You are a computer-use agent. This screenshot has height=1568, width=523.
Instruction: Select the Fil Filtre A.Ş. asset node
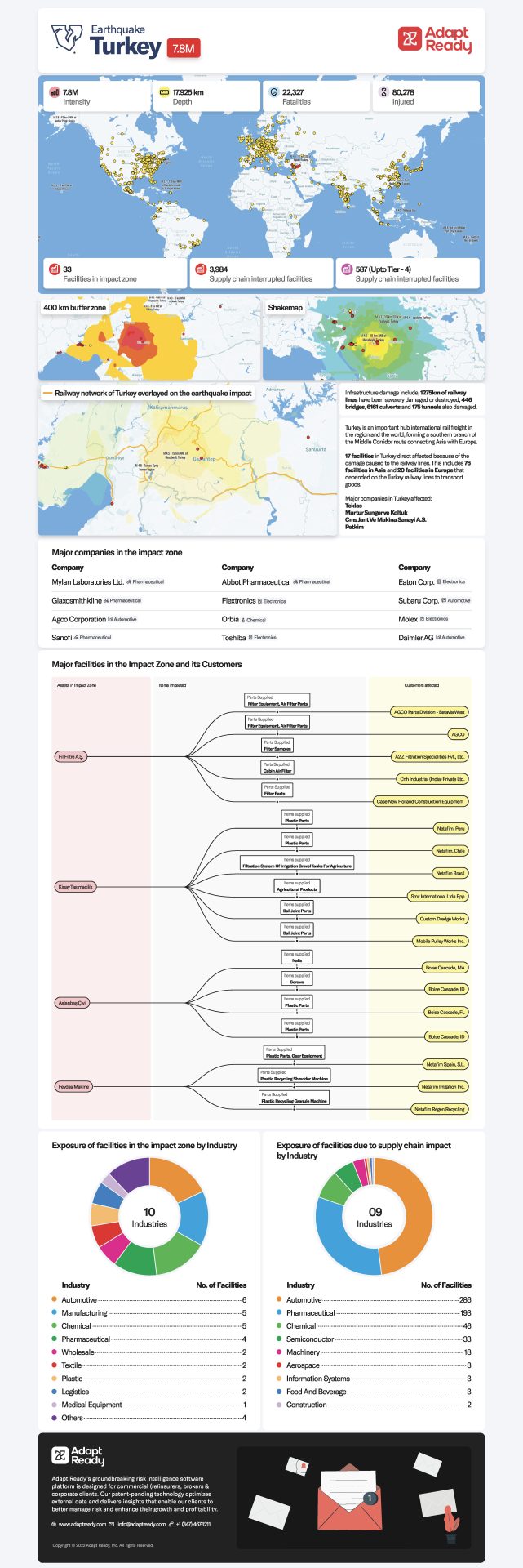click(x=71, y=757)
